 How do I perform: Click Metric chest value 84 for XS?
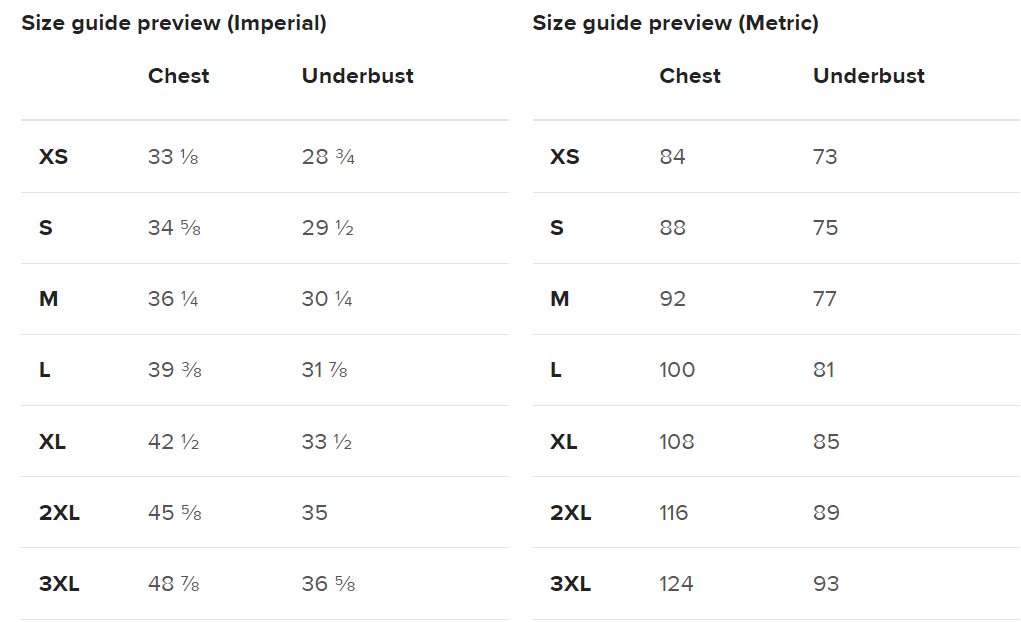672,157
